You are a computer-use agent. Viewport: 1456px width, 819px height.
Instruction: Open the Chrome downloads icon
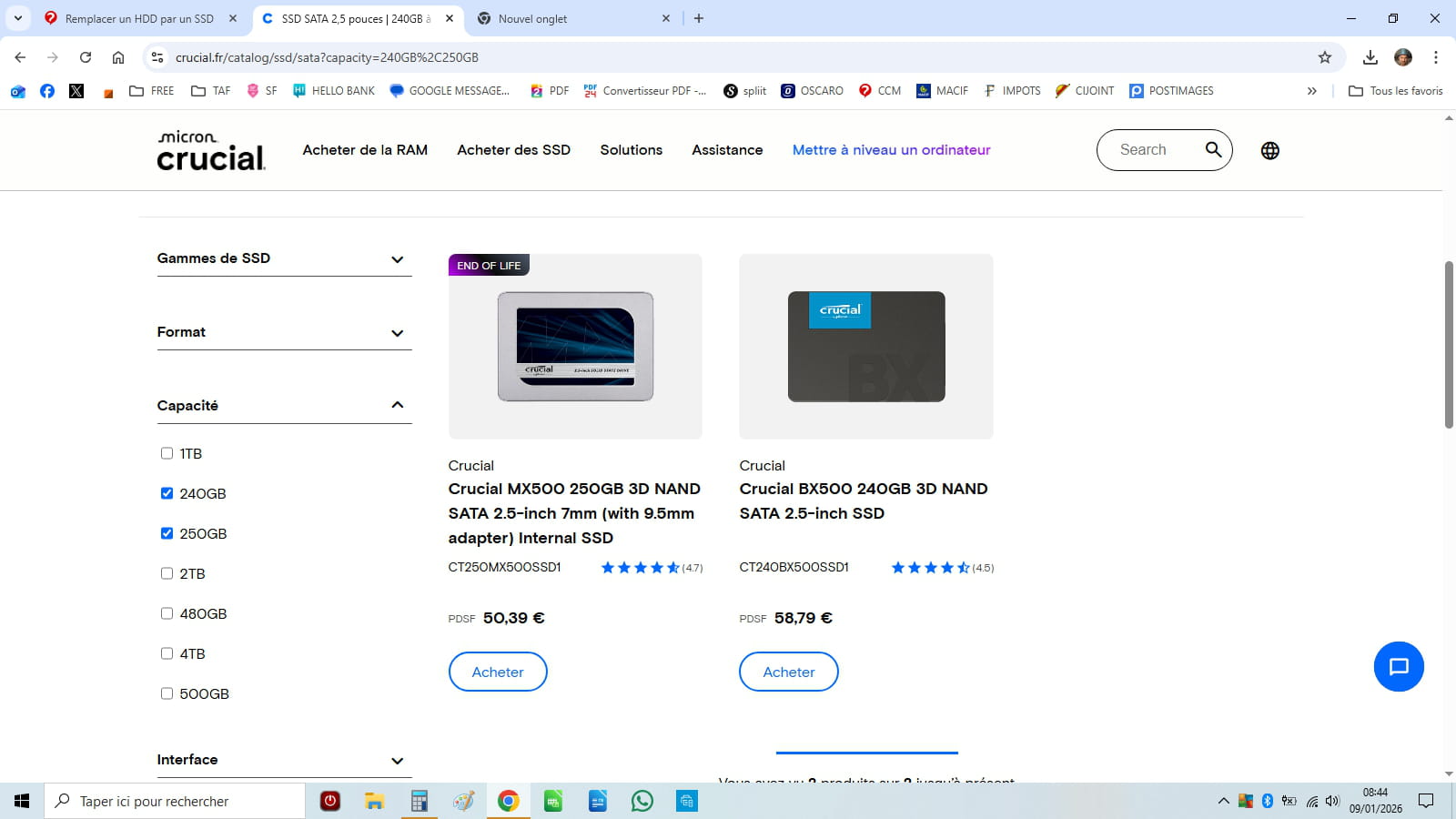pos(1370,57)
